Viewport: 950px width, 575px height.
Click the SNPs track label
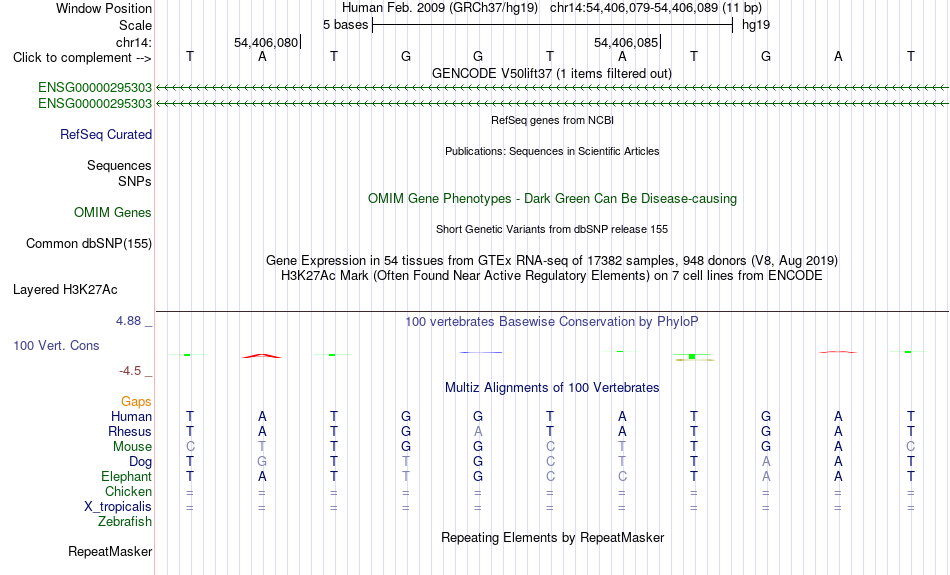coord(135,181)
